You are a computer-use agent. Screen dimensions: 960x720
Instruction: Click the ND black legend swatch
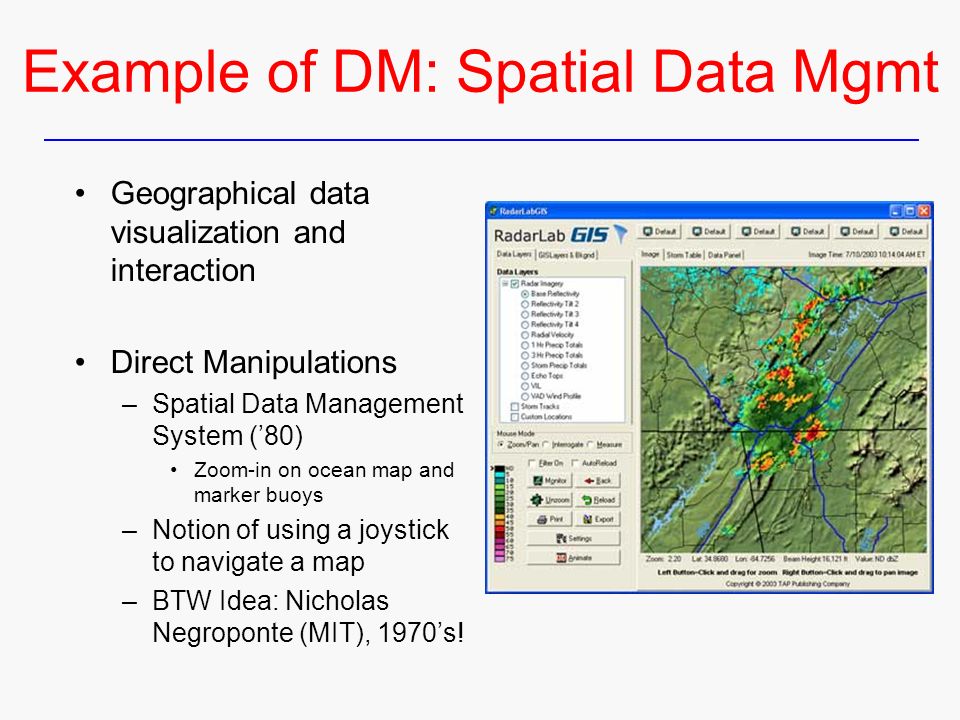click(499, 469)
